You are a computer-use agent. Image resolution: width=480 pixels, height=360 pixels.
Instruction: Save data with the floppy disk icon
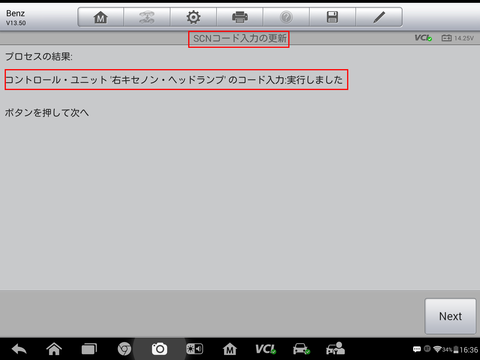tap(332, 17)
